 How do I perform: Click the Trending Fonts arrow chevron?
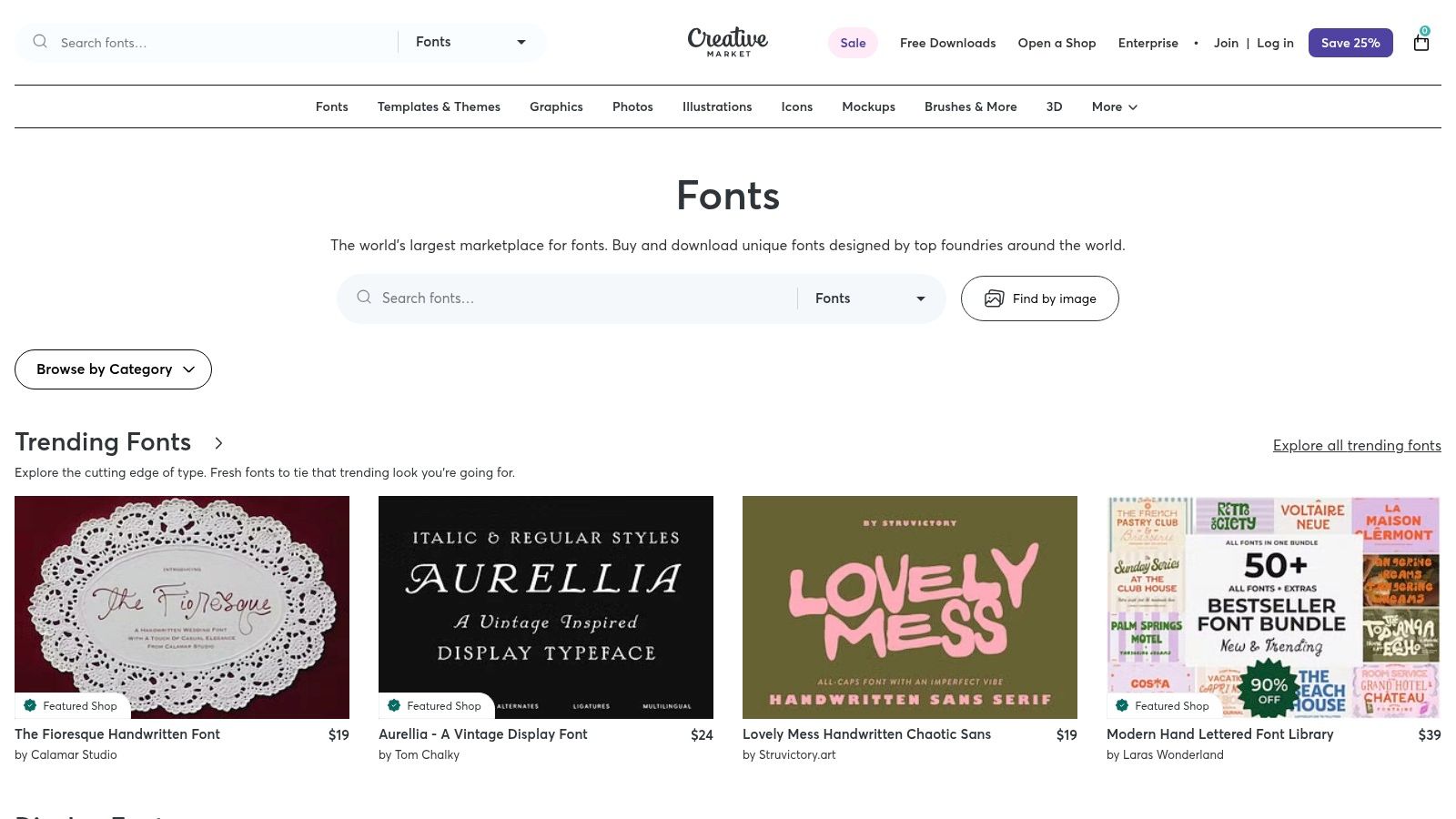[x=218, y=443]
